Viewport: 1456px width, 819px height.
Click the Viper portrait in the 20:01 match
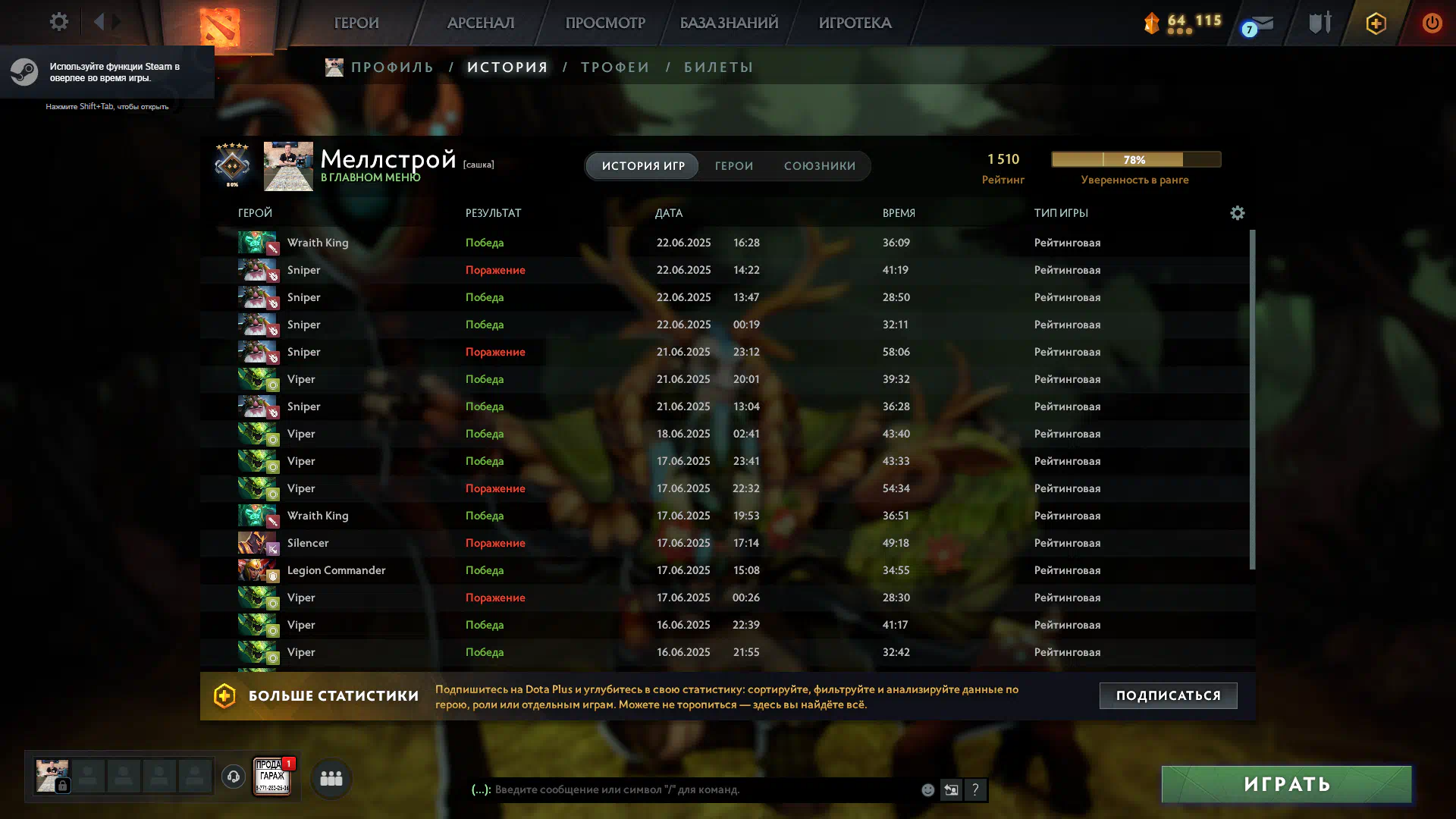coord(258,379)
